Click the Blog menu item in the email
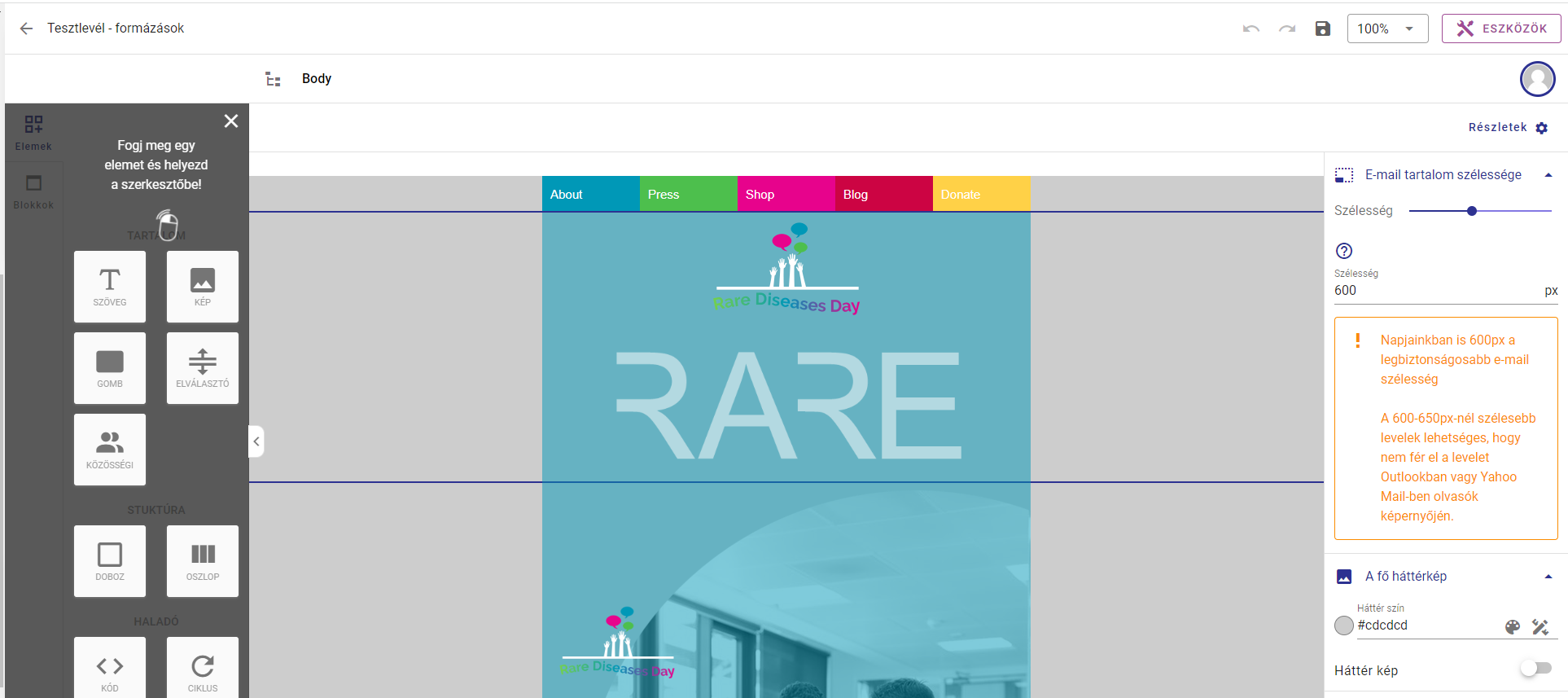This screenshot has width=1568, height=698. pos(884,194)
